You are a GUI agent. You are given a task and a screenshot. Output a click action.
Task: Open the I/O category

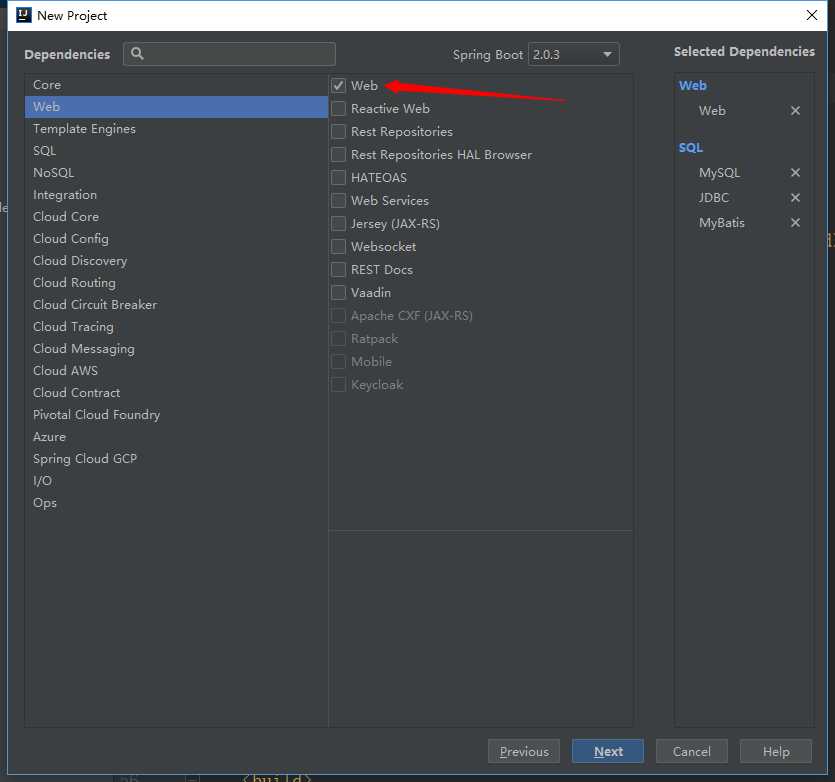click(x=176, y=481)
